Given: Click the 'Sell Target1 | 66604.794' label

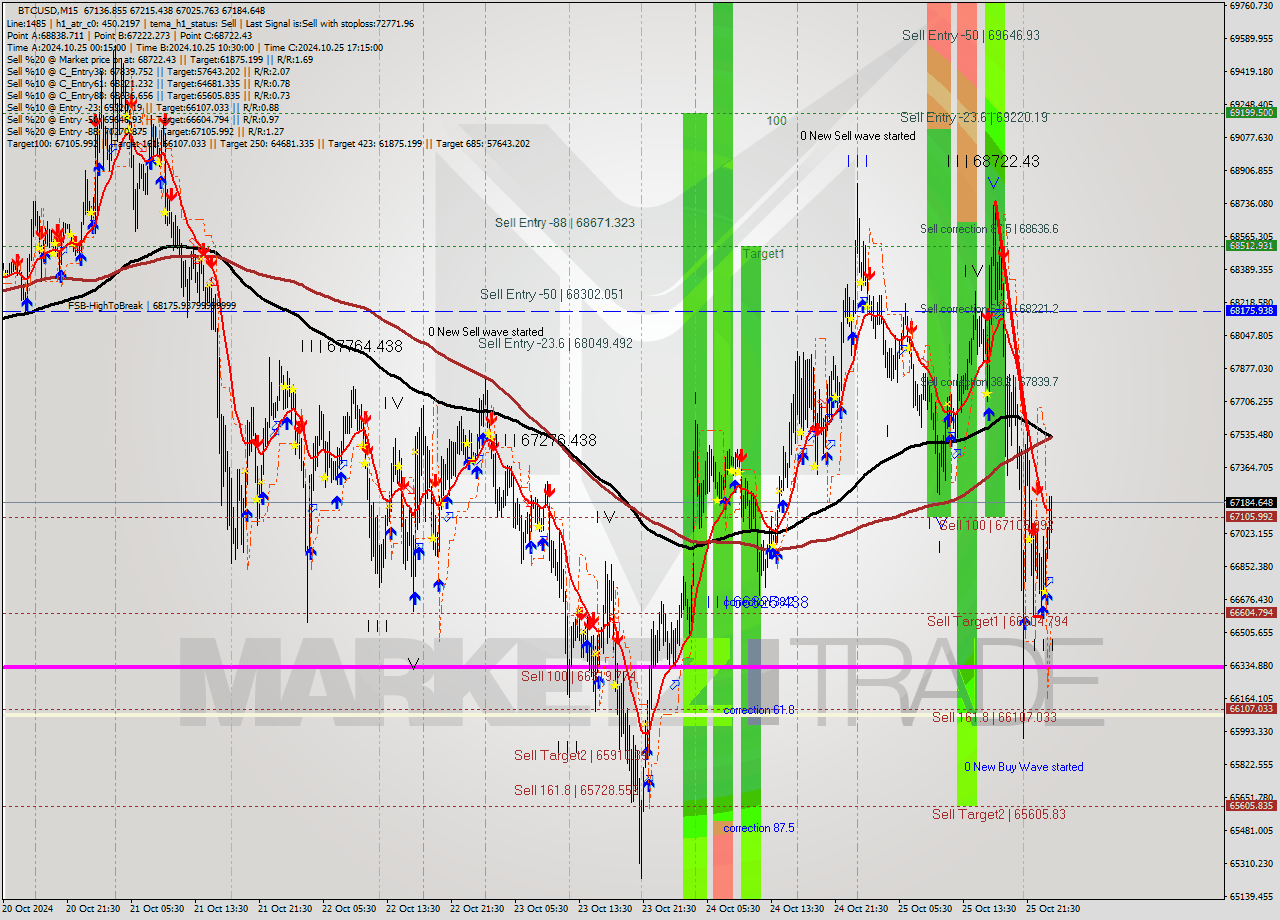Looking at the screenshot, I should pyautogui.click(x=997, y=621).
